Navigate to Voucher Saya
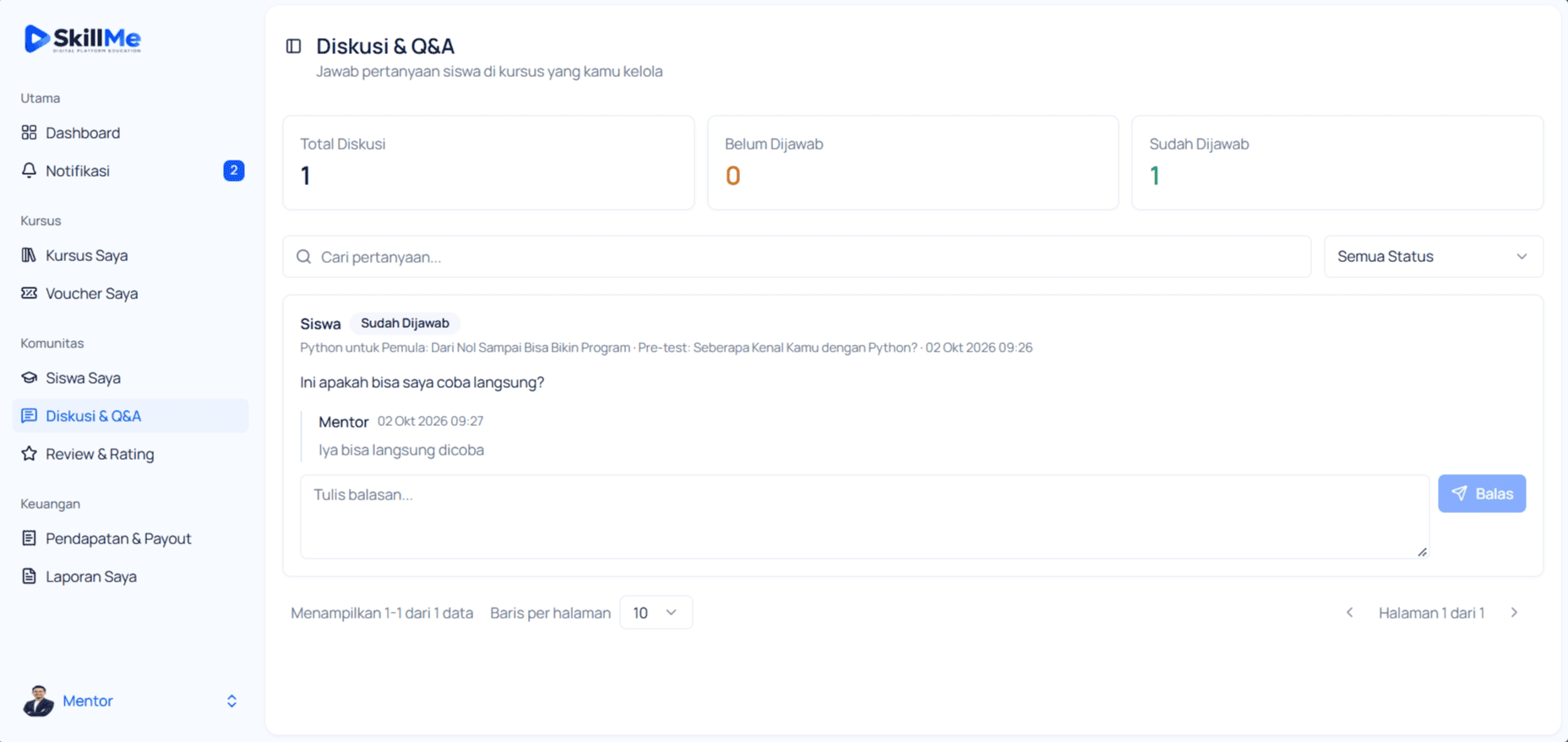The image size is (1568, 742). tap(130, 293)
